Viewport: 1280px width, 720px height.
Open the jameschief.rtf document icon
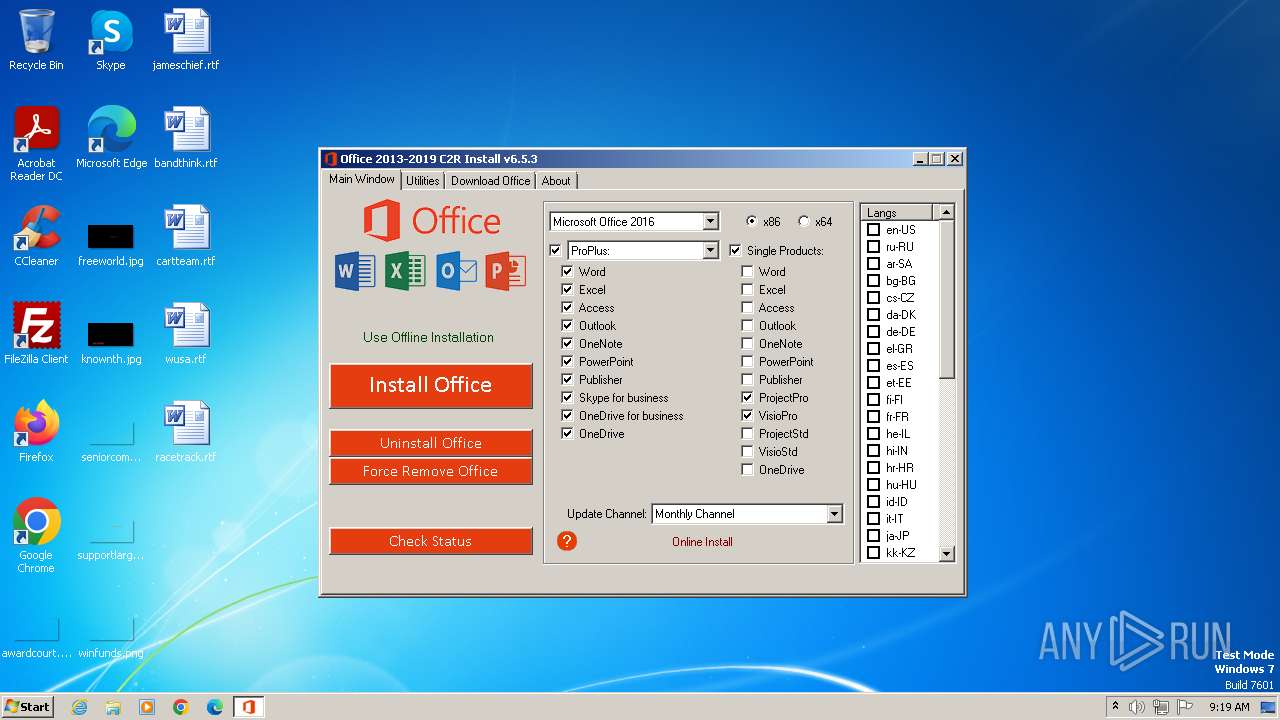[x=186, y=40]
